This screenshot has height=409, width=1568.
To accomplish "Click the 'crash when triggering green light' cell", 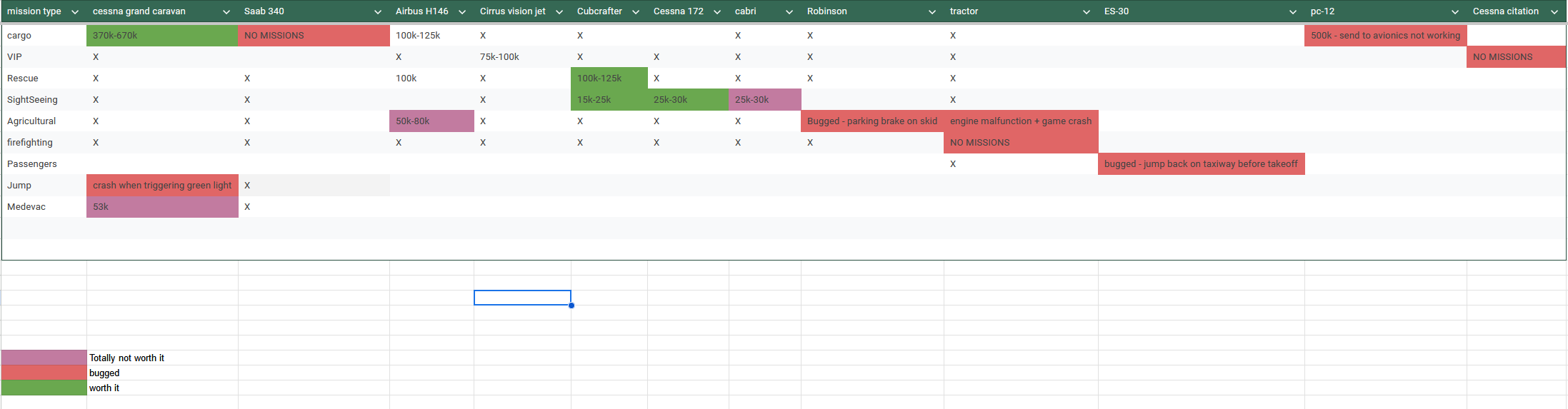I will tap(162, 186).
